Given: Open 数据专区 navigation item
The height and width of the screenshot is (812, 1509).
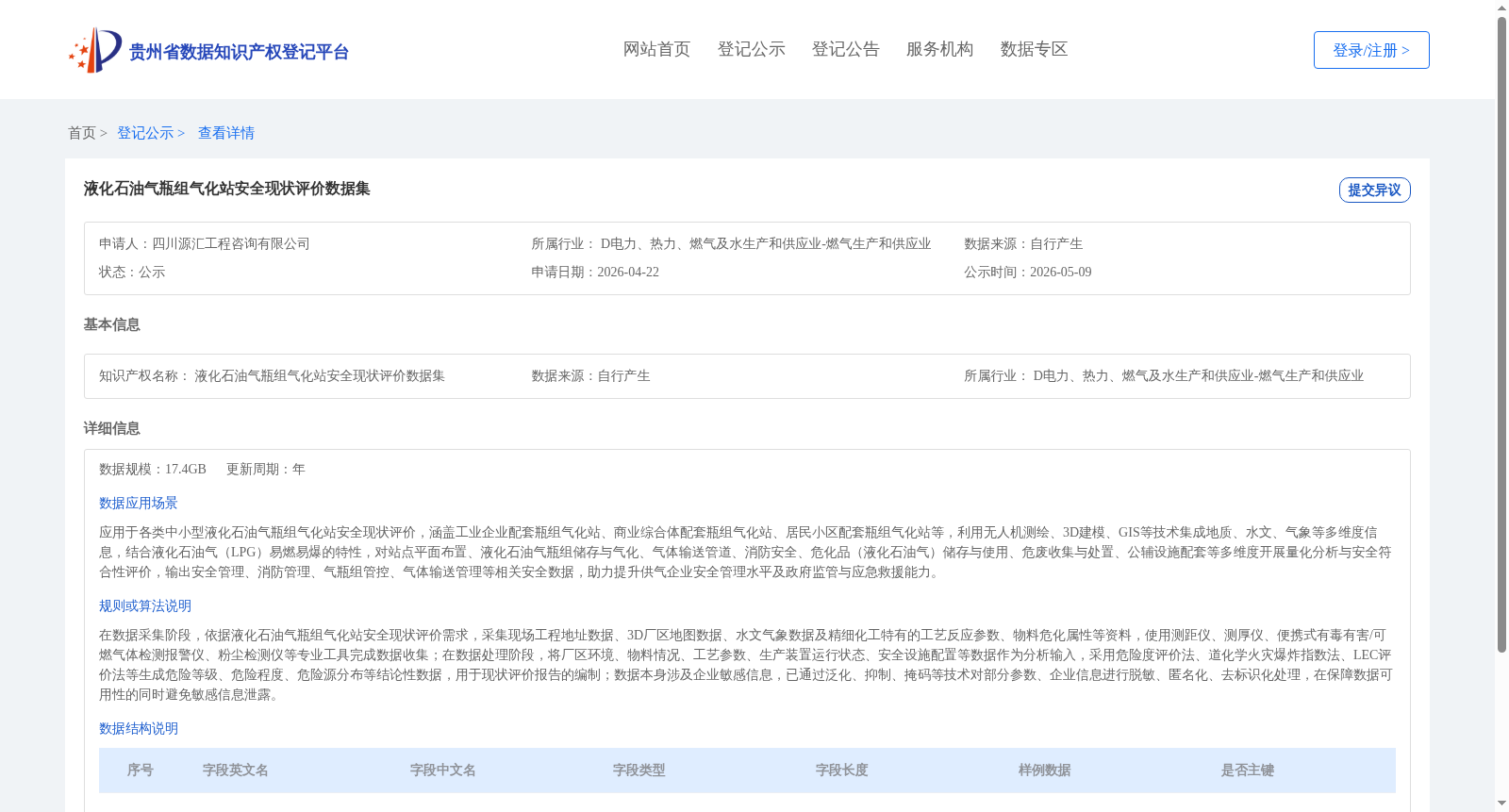Looking at the screenshot, I should (x=1034, y=49).
